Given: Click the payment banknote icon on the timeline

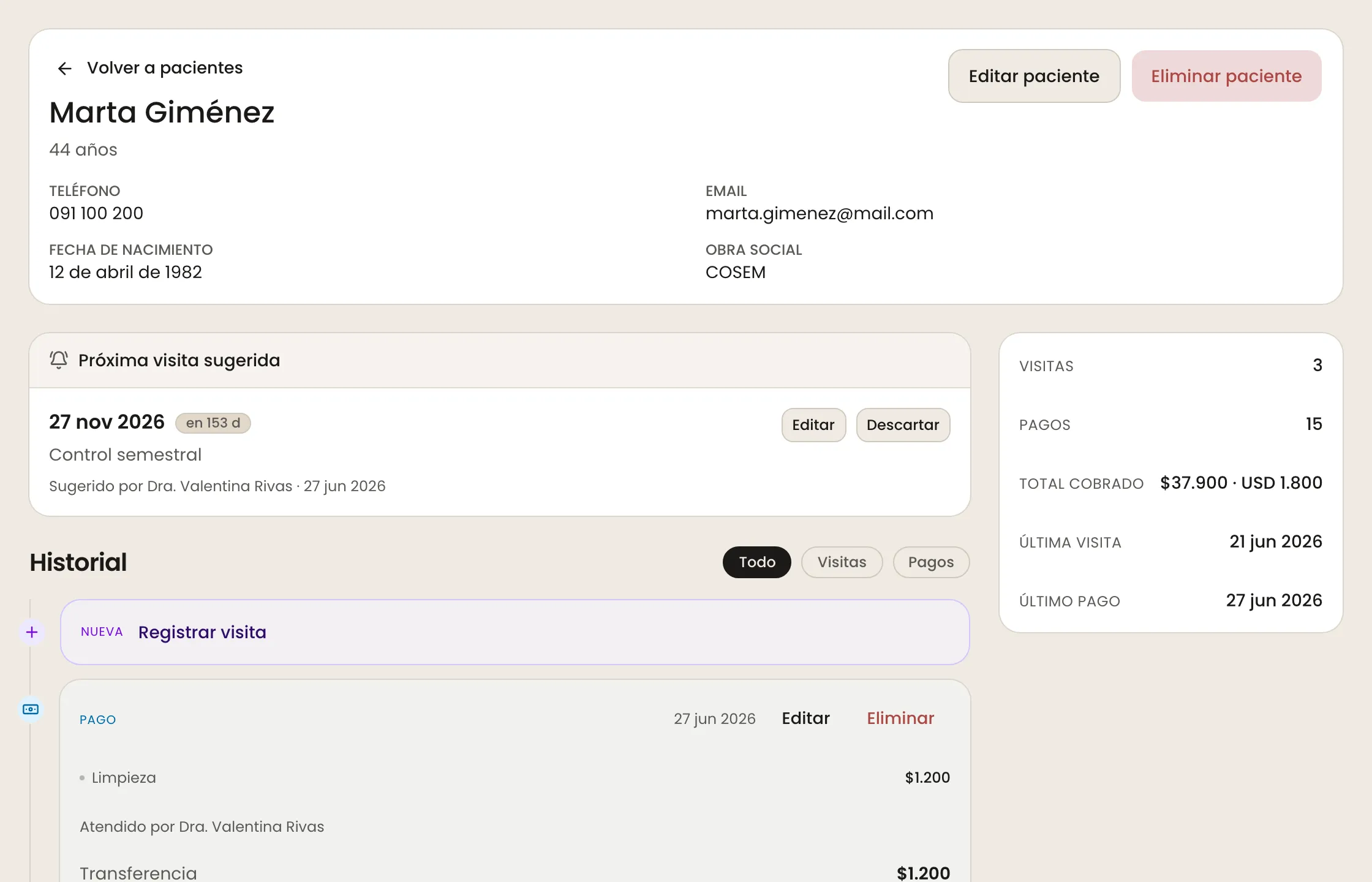Looking at the screenshot, I should click(x=31, y=709).
